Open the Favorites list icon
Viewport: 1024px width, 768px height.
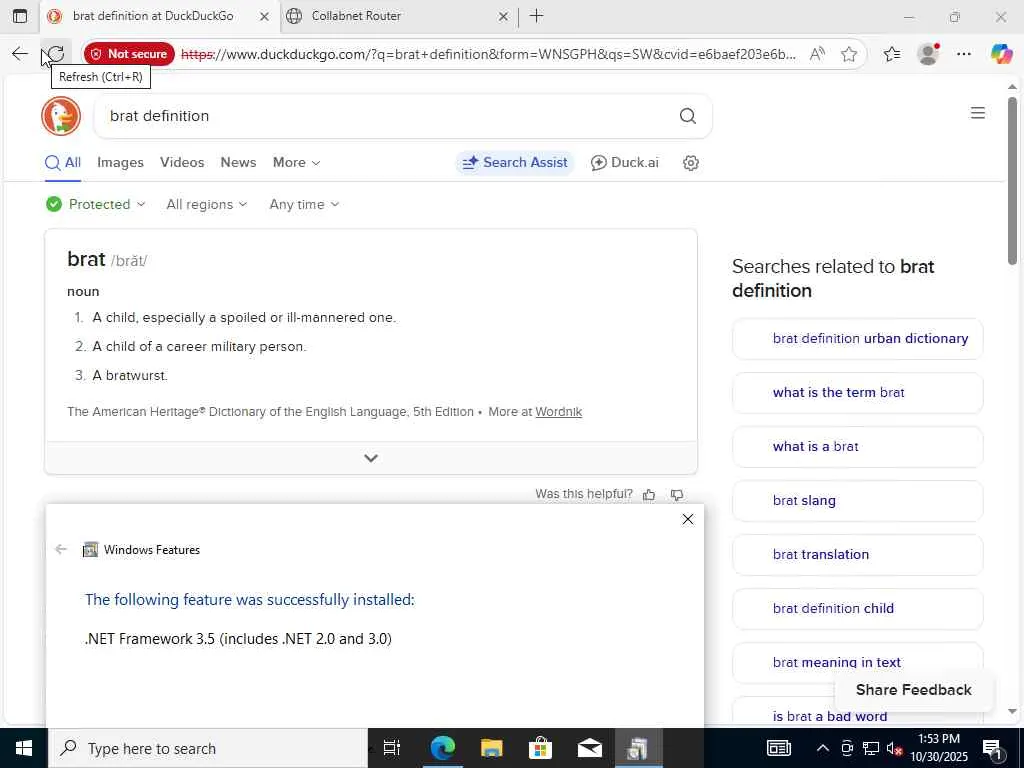click(x=892, y=54)
